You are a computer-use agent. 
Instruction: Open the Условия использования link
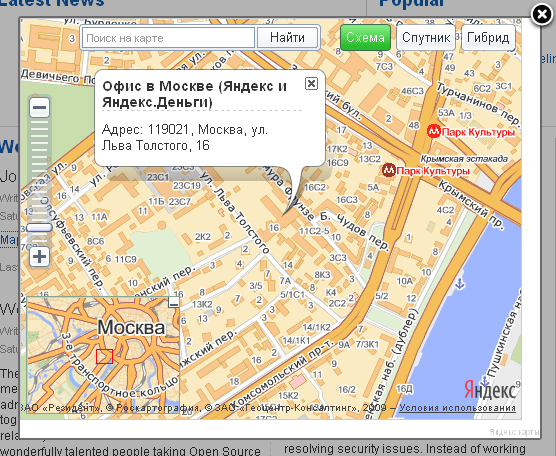pyautogui.click(x=457, y=408)
